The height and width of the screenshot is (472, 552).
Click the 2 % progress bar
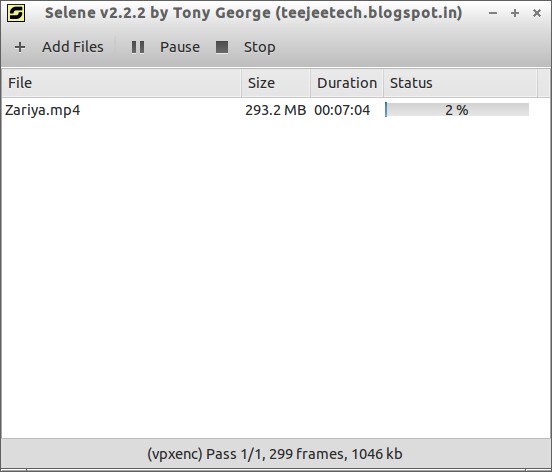click(x=457, y=110)
